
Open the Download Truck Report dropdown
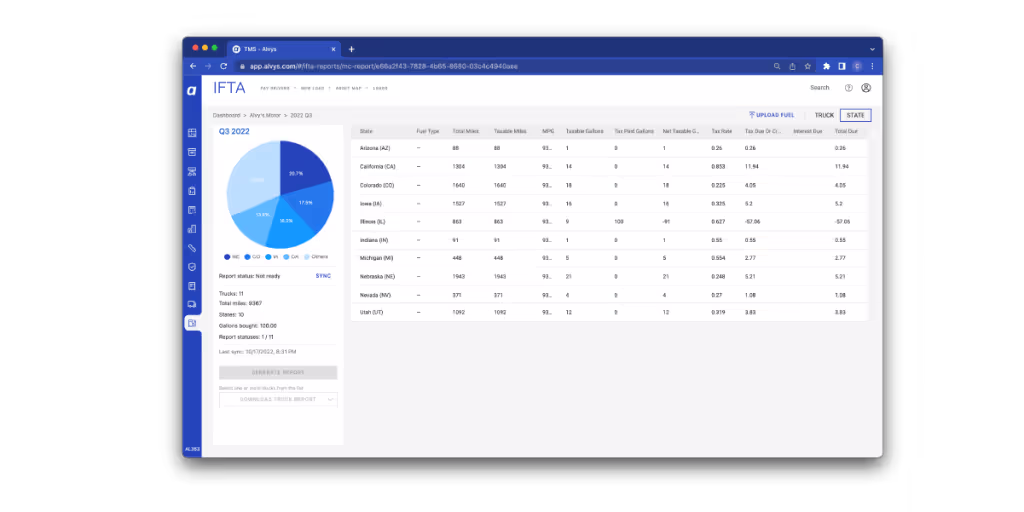coord(278,399)
